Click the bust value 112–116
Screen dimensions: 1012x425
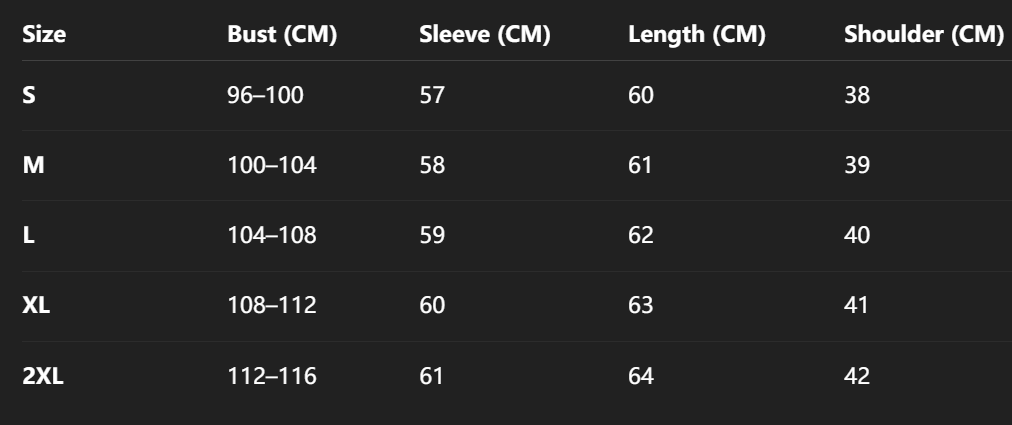tap(272, 377)
